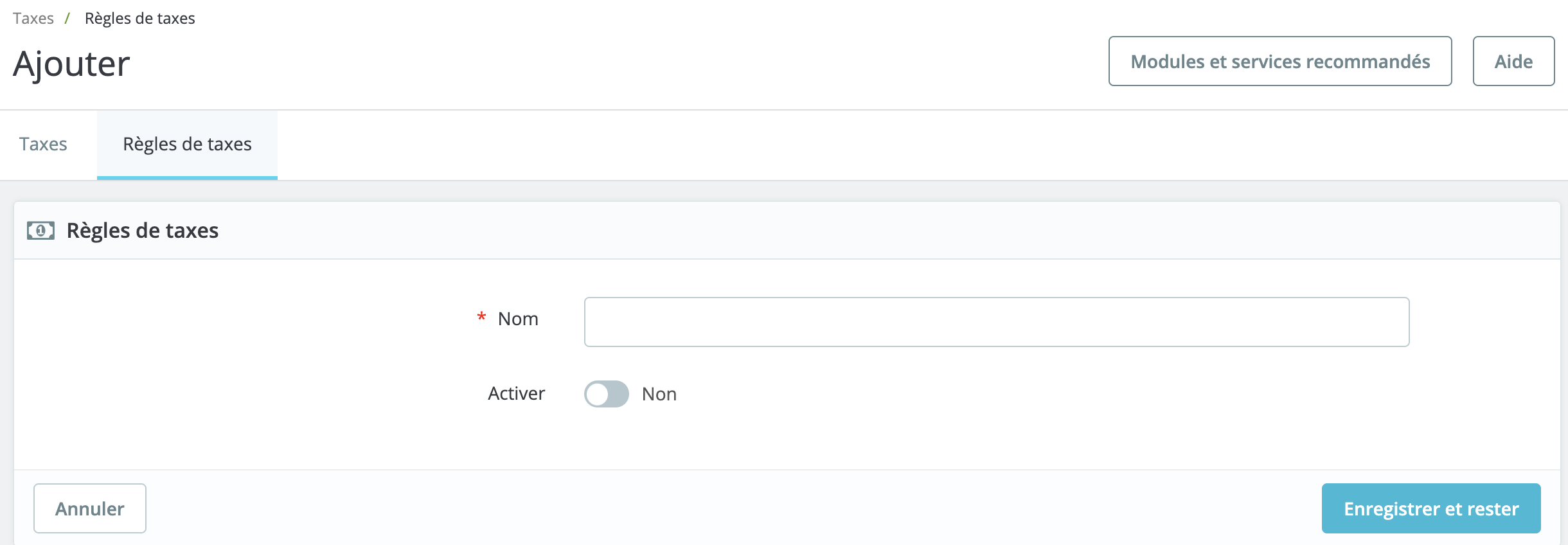Click the Nom text field
Image resolution: width=1568 pixels, height=545 pixels.
coord(997,322)
